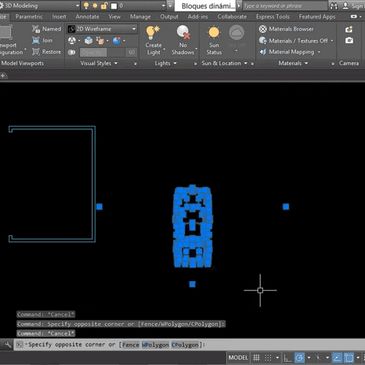Toggle the drawing grid display

[x=256, y=358]
